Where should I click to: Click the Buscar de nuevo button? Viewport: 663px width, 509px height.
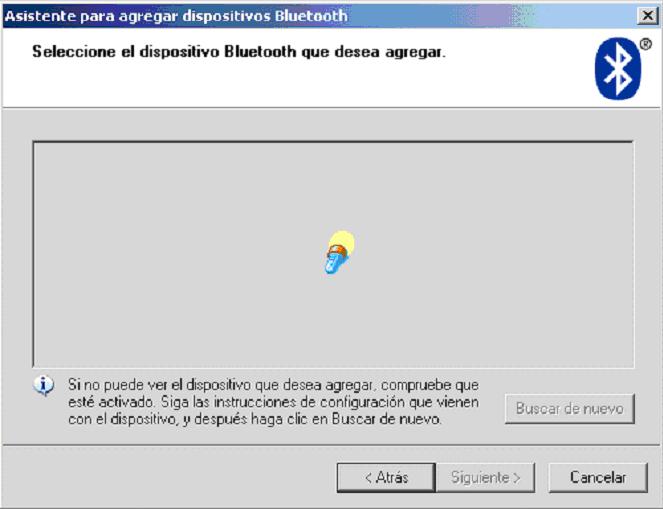coord(570,409)
